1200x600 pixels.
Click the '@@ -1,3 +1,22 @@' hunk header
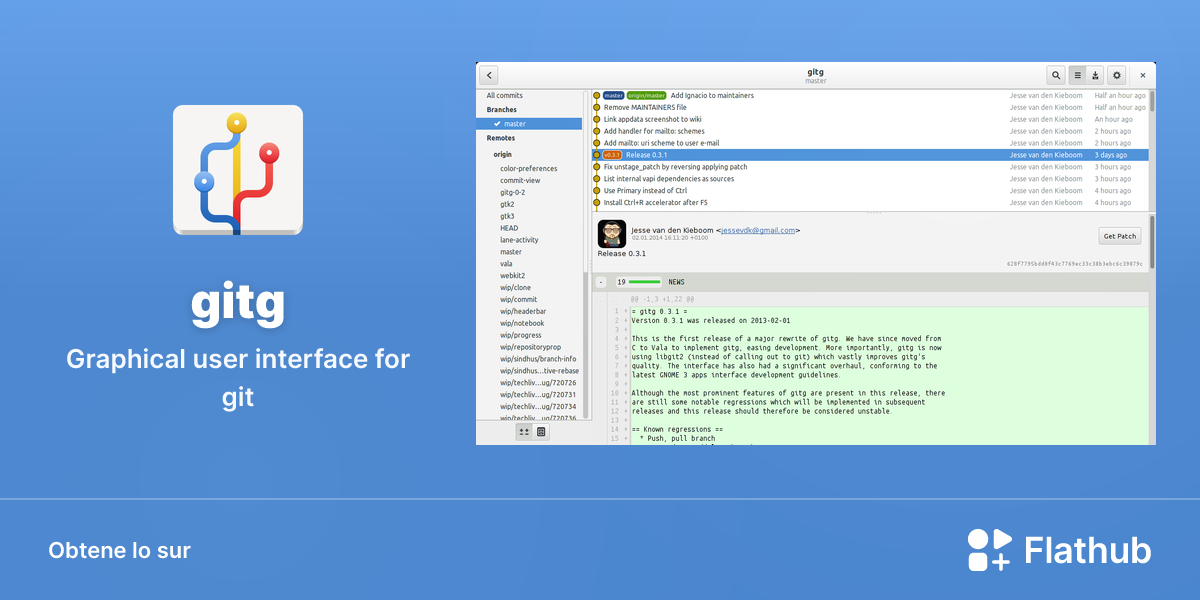[x=662, y=298]
